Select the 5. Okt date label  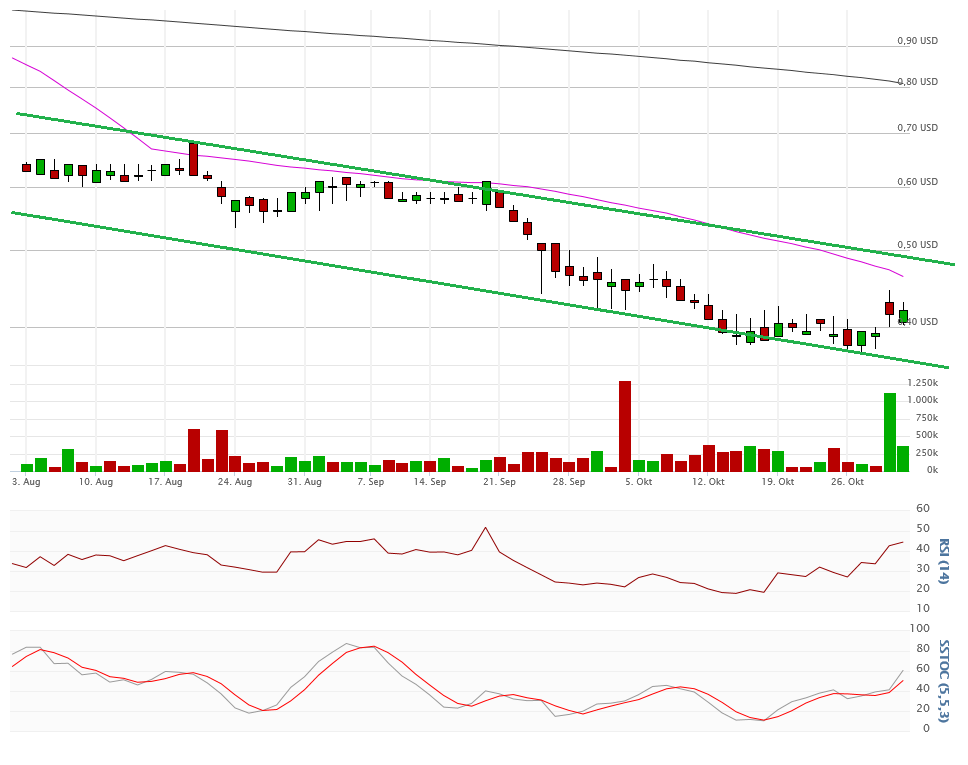click(638, 481)
